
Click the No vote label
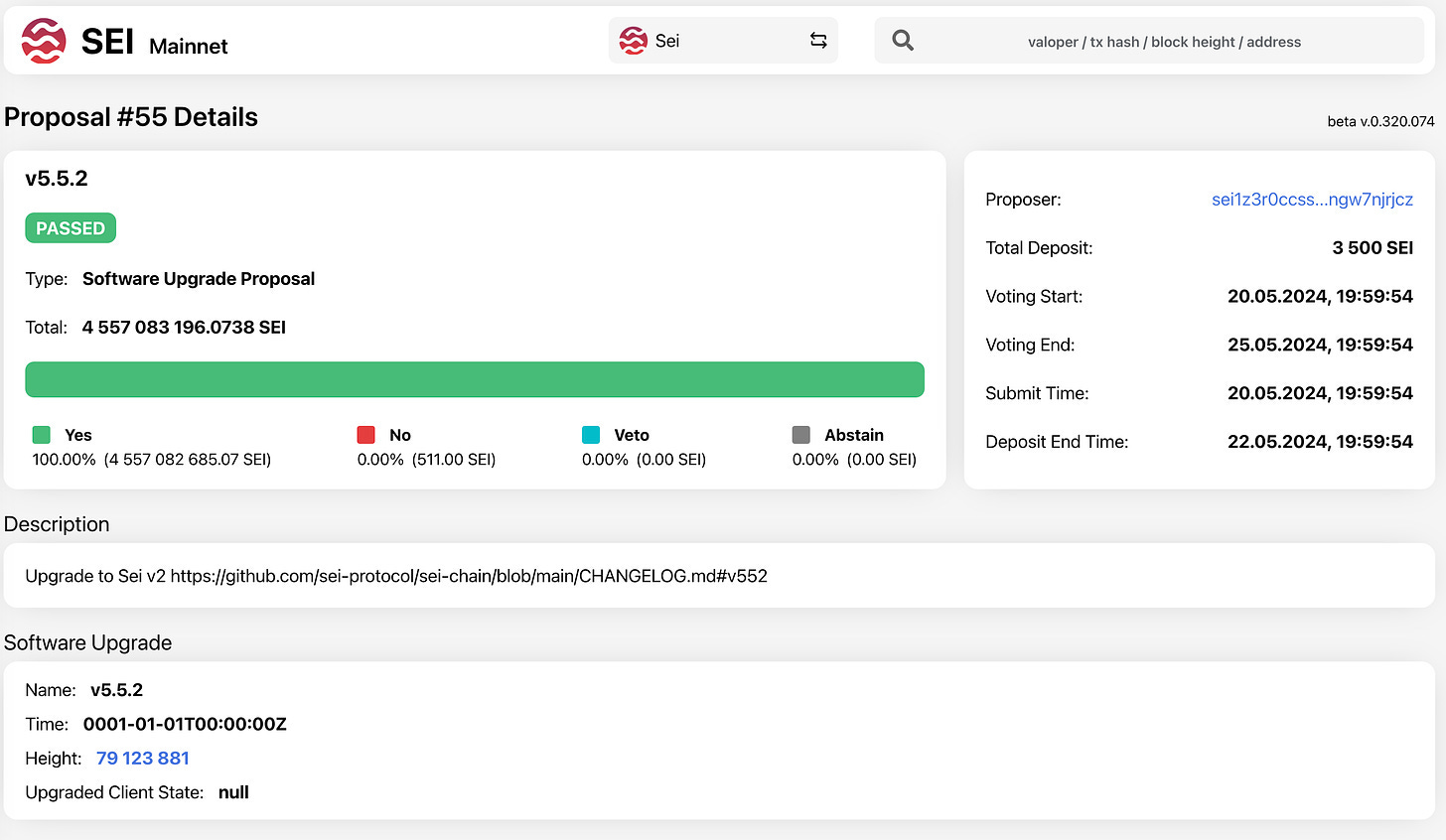(x=400, y=435)
